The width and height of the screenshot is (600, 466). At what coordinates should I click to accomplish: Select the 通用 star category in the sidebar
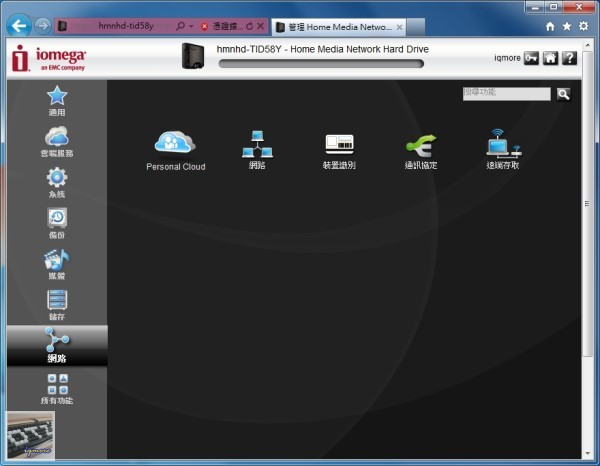click(57, 101)
